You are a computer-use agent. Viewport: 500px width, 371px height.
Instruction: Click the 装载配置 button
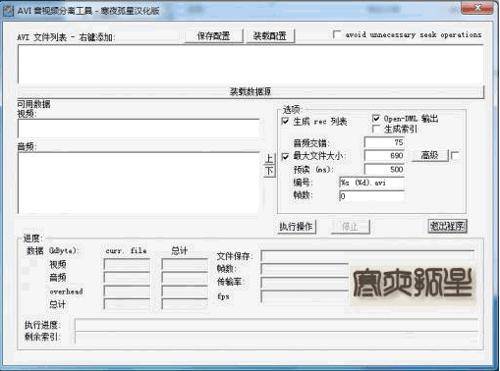pos(270,36)
